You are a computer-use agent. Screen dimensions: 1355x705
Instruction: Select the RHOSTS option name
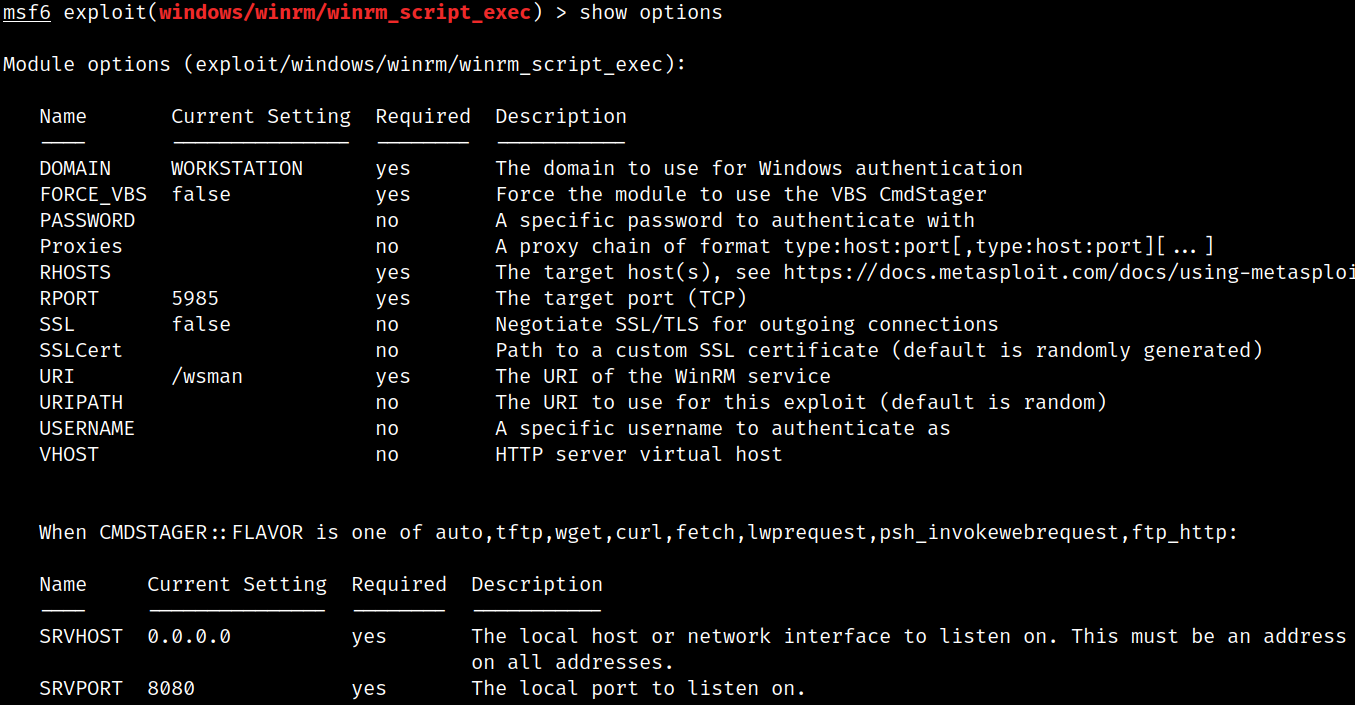point(75,272)
